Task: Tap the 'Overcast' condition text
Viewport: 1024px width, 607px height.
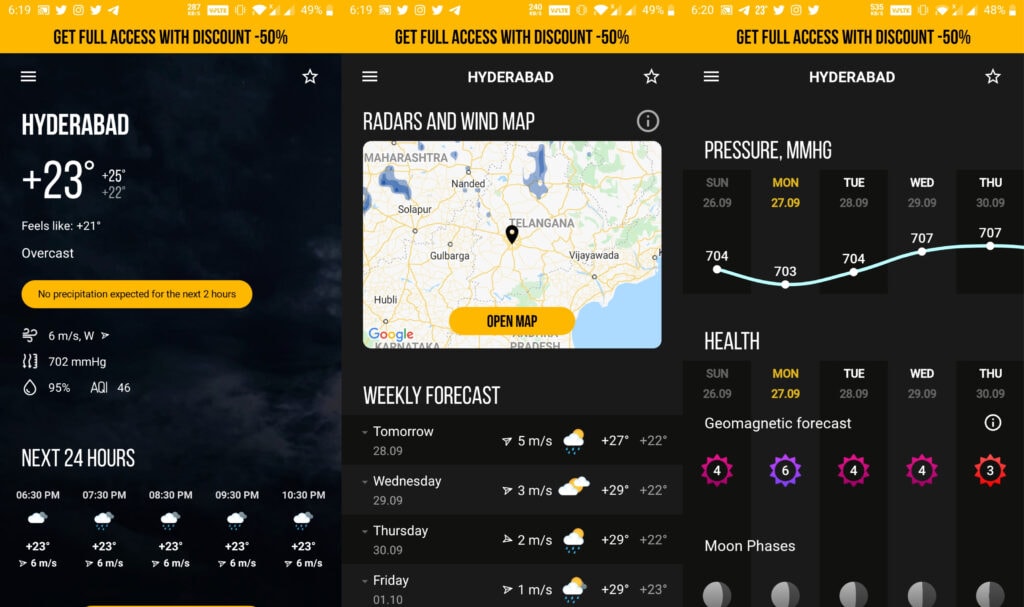Action: pos(48,253)
